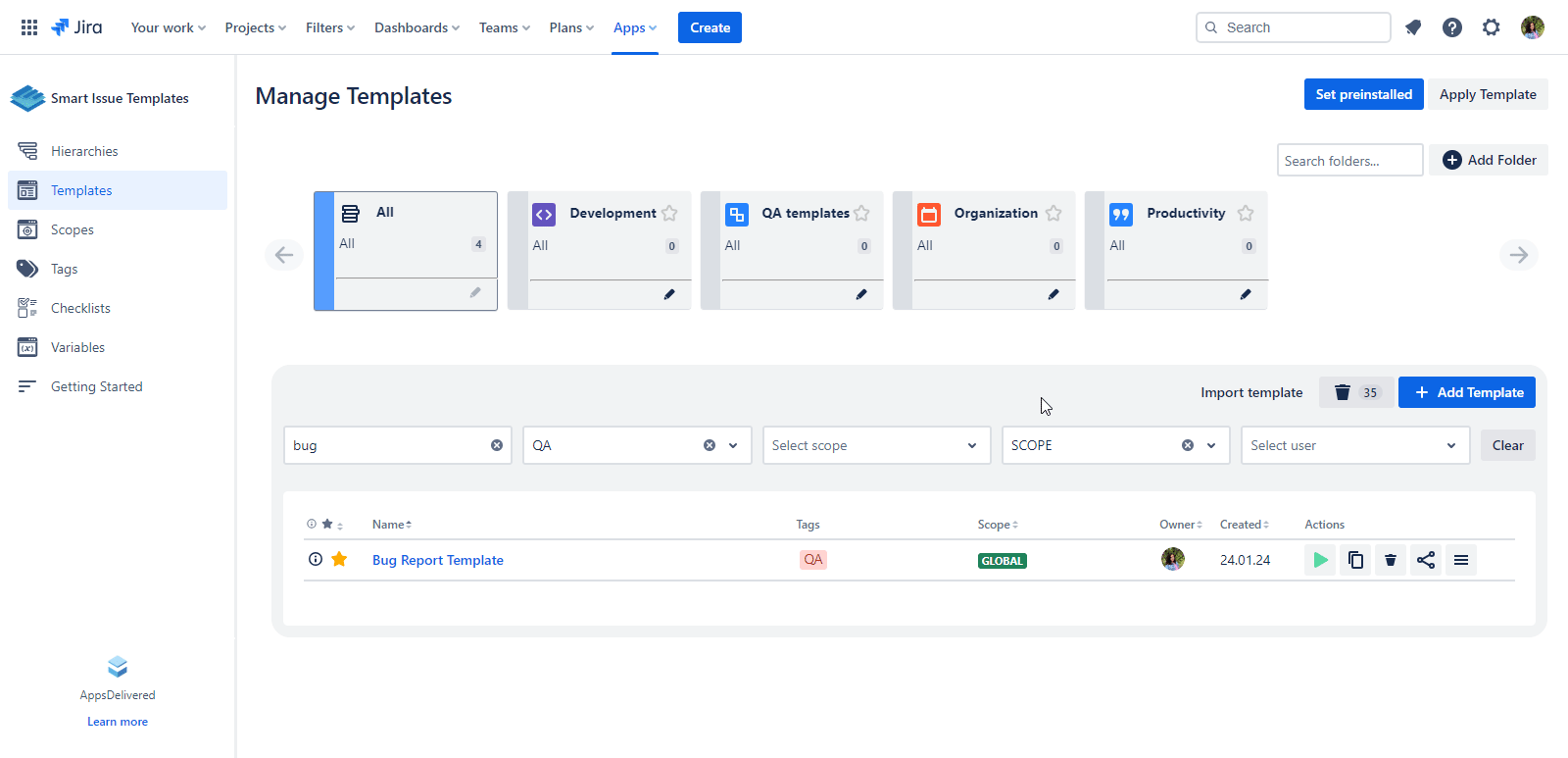Click the Add Template button
The image size is (1568, 758).
tap(1466, 392)
